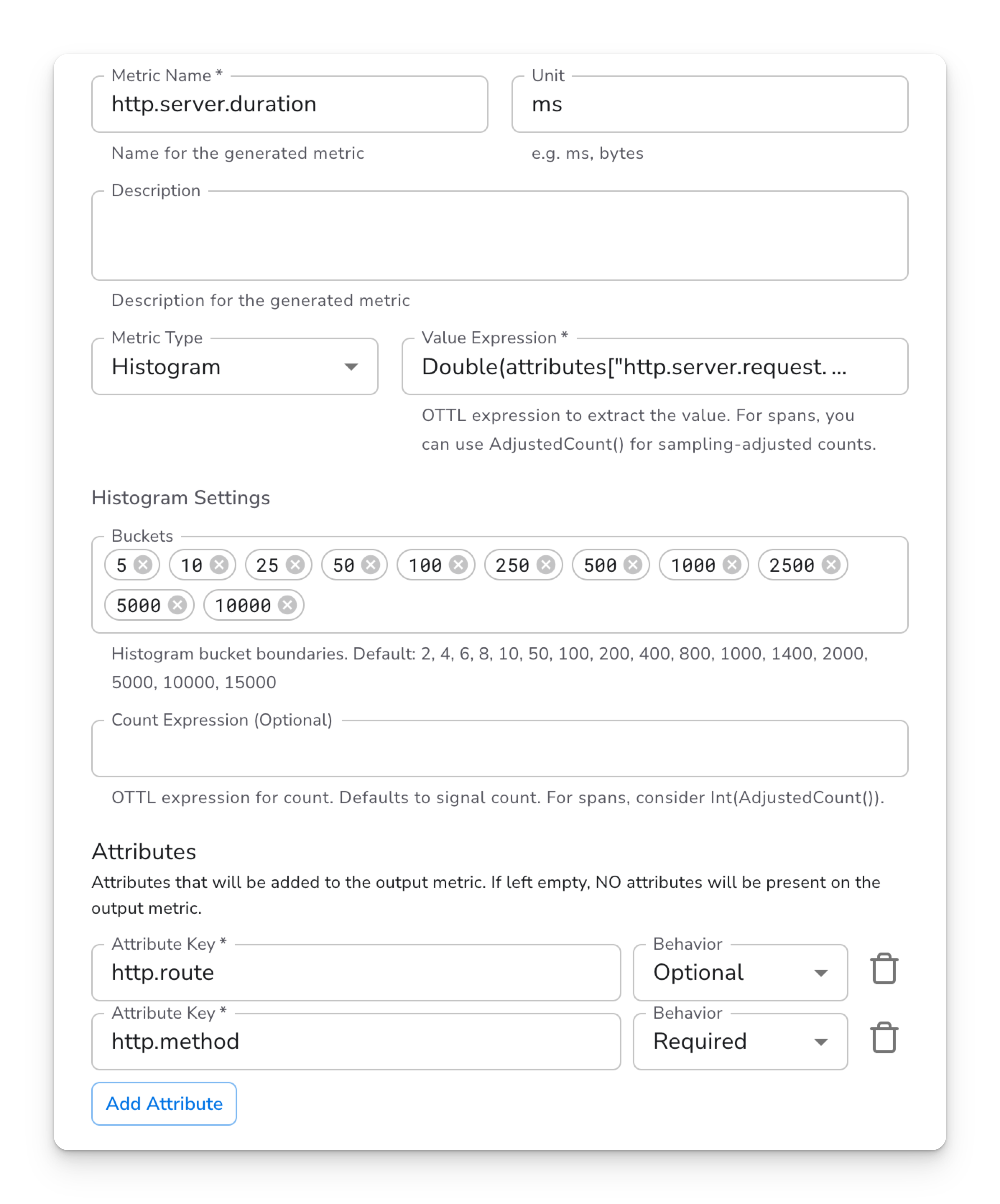The image size is (1000, 1204).
Task: Click the Count Expression field
Action: click(x=499, y=749)
